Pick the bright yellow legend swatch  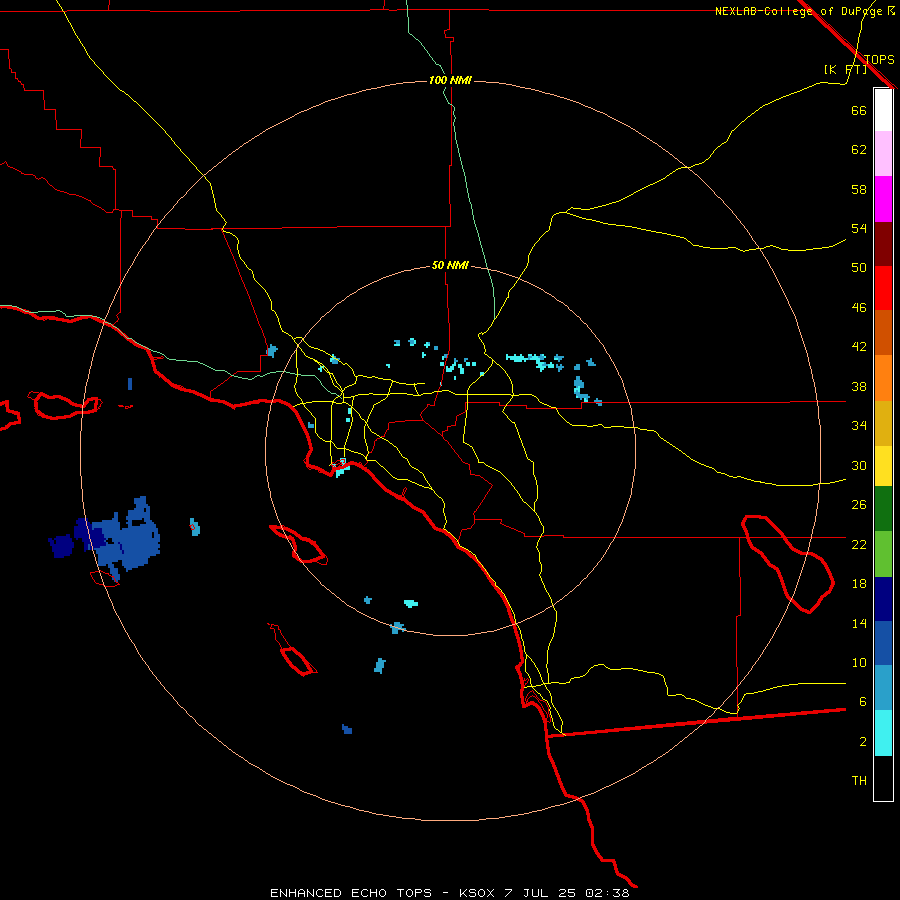click(883, 466)
